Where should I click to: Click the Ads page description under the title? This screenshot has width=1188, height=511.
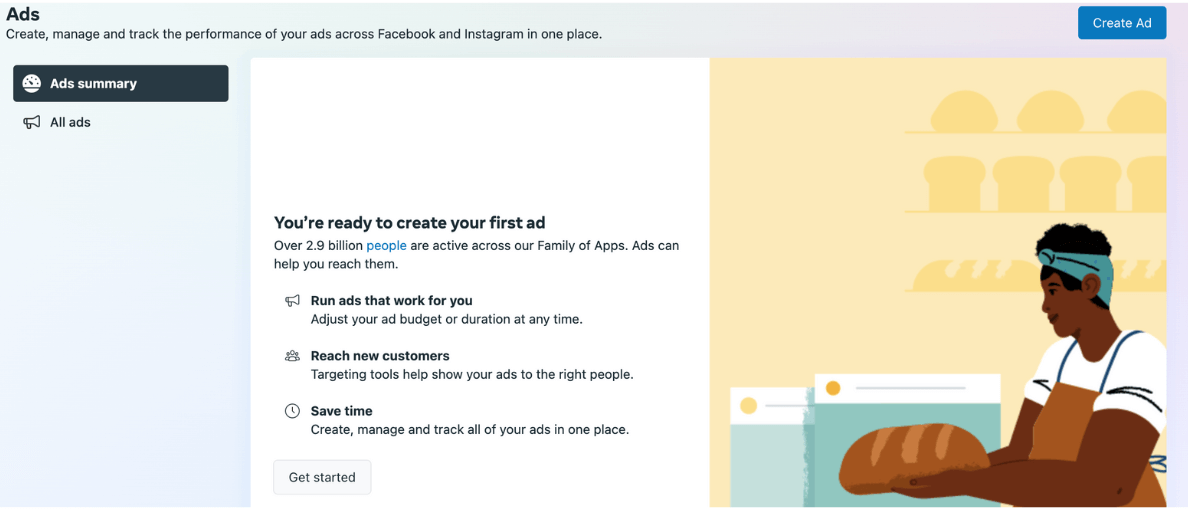pos(304,34)
